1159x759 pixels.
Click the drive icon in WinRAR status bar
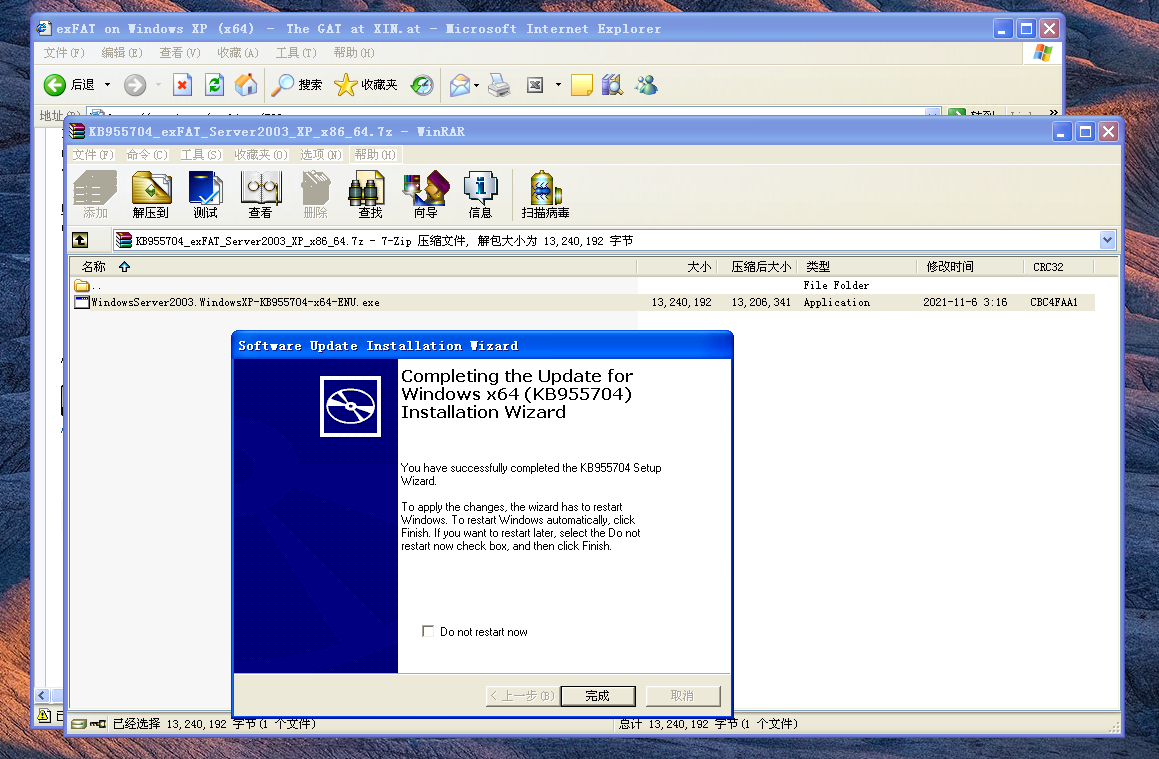click(79, 724)
